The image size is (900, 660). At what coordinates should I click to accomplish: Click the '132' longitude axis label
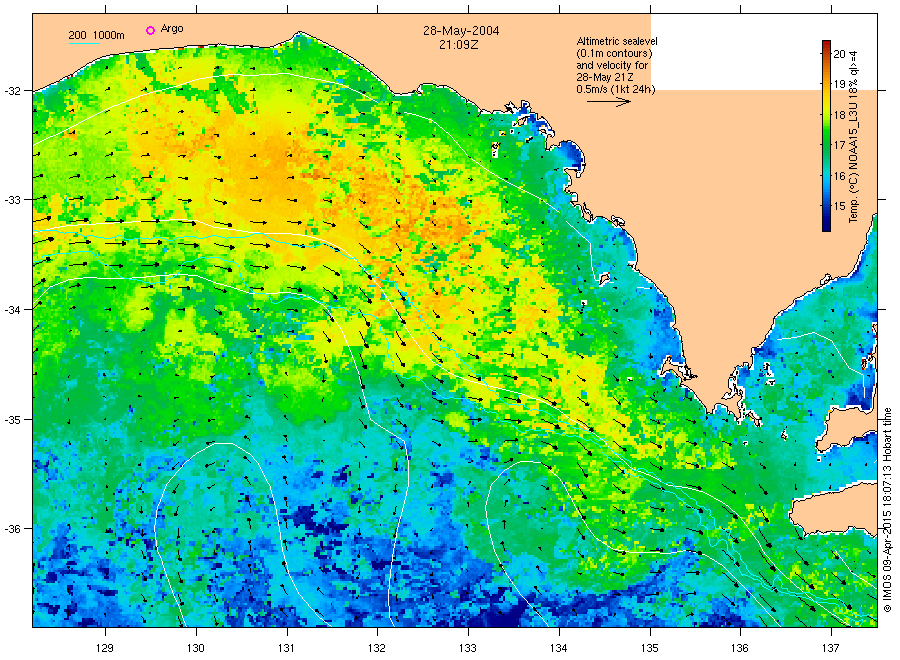pos(377,648)
